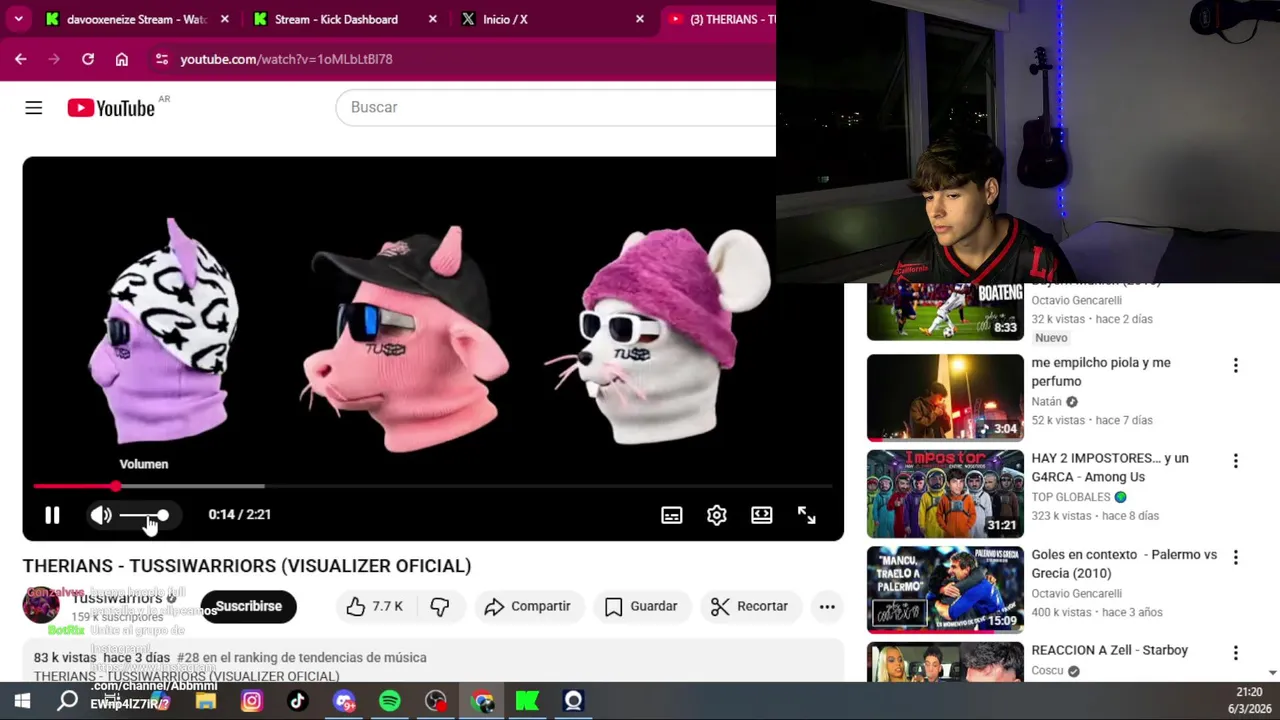Launch Instagram from the taskbar
This screenshot has width=1280, height=720.
pyautogui.click(x=252, y=701)
